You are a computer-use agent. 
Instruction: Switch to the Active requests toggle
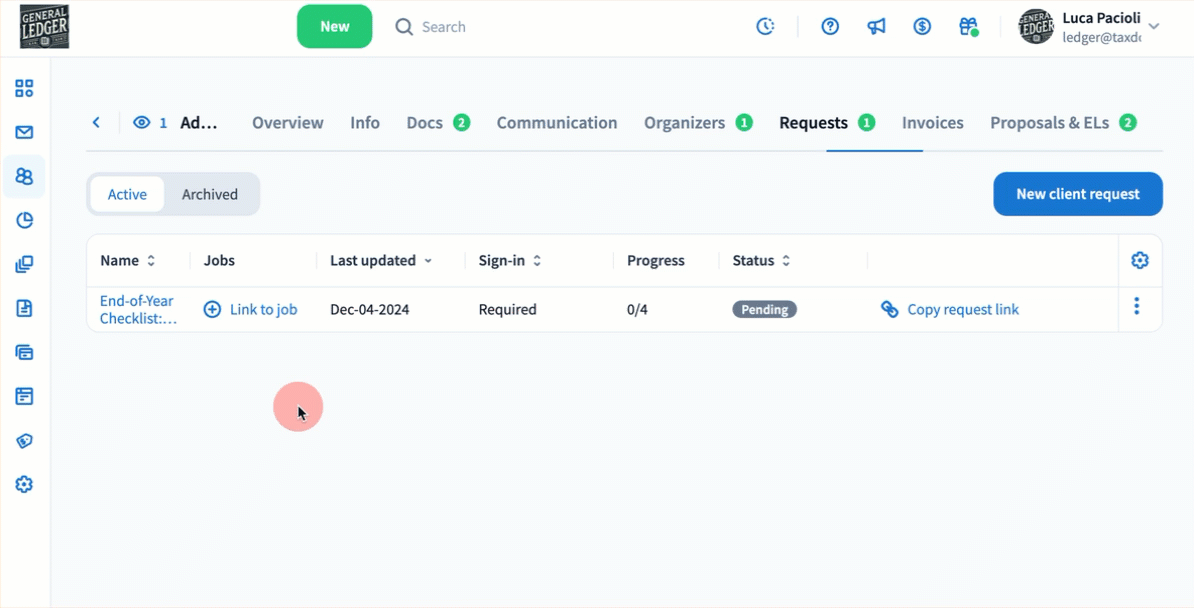pyautogui.click(x=127, y=194)
